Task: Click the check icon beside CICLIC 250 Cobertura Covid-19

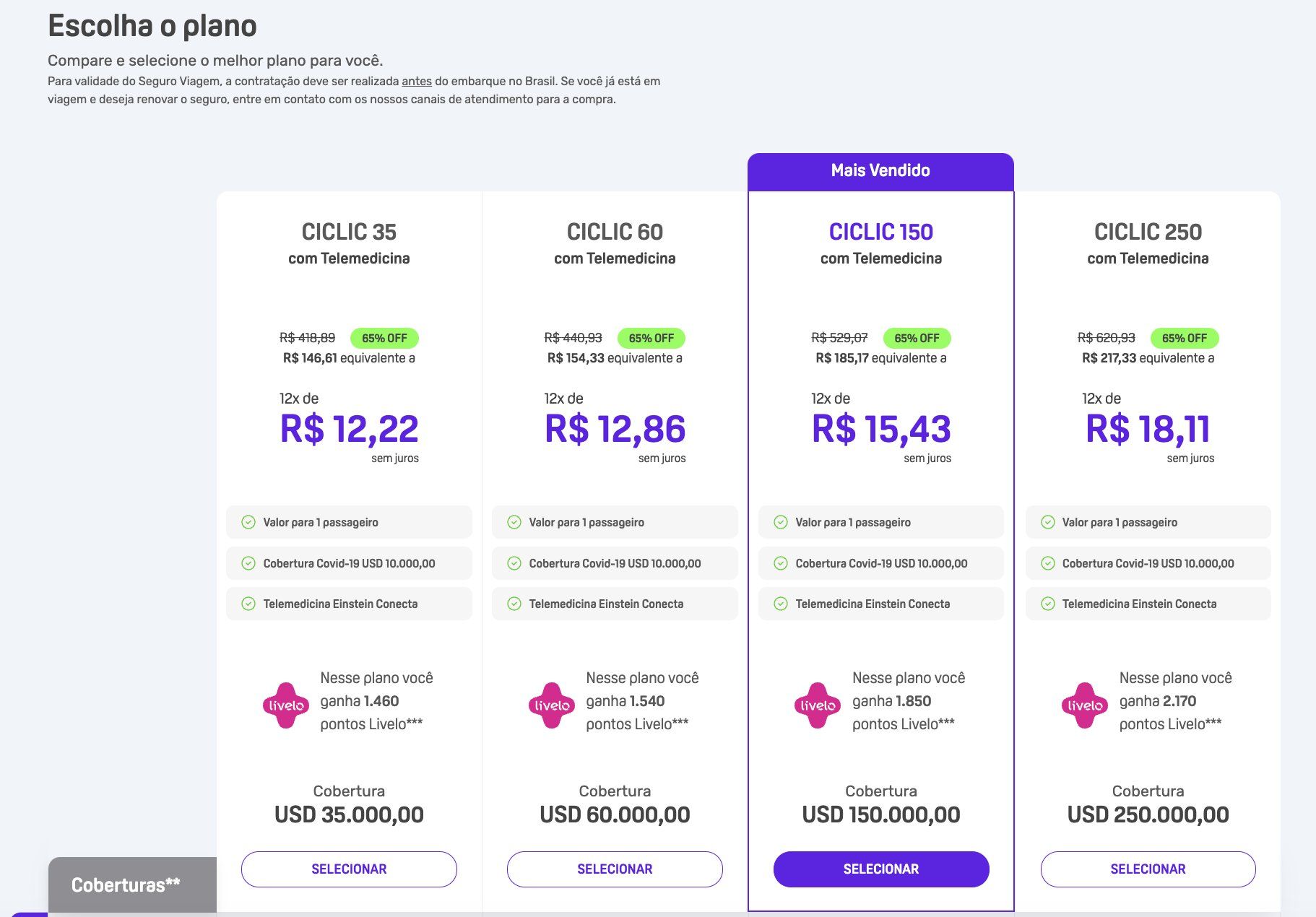Action: tap(1048, 563)
